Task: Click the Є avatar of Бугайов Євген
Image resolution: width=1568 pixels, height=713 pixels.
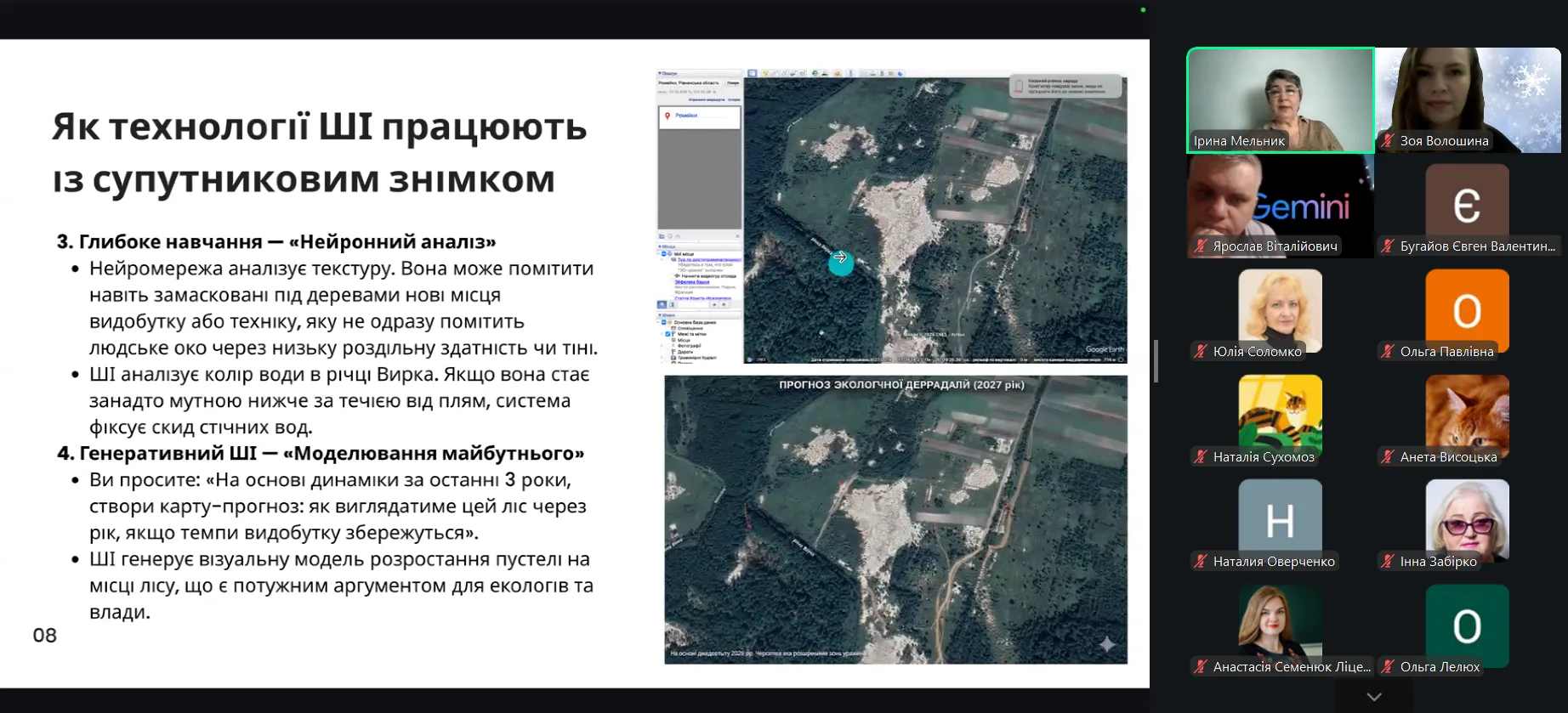Action: (x=1468, y=204)
